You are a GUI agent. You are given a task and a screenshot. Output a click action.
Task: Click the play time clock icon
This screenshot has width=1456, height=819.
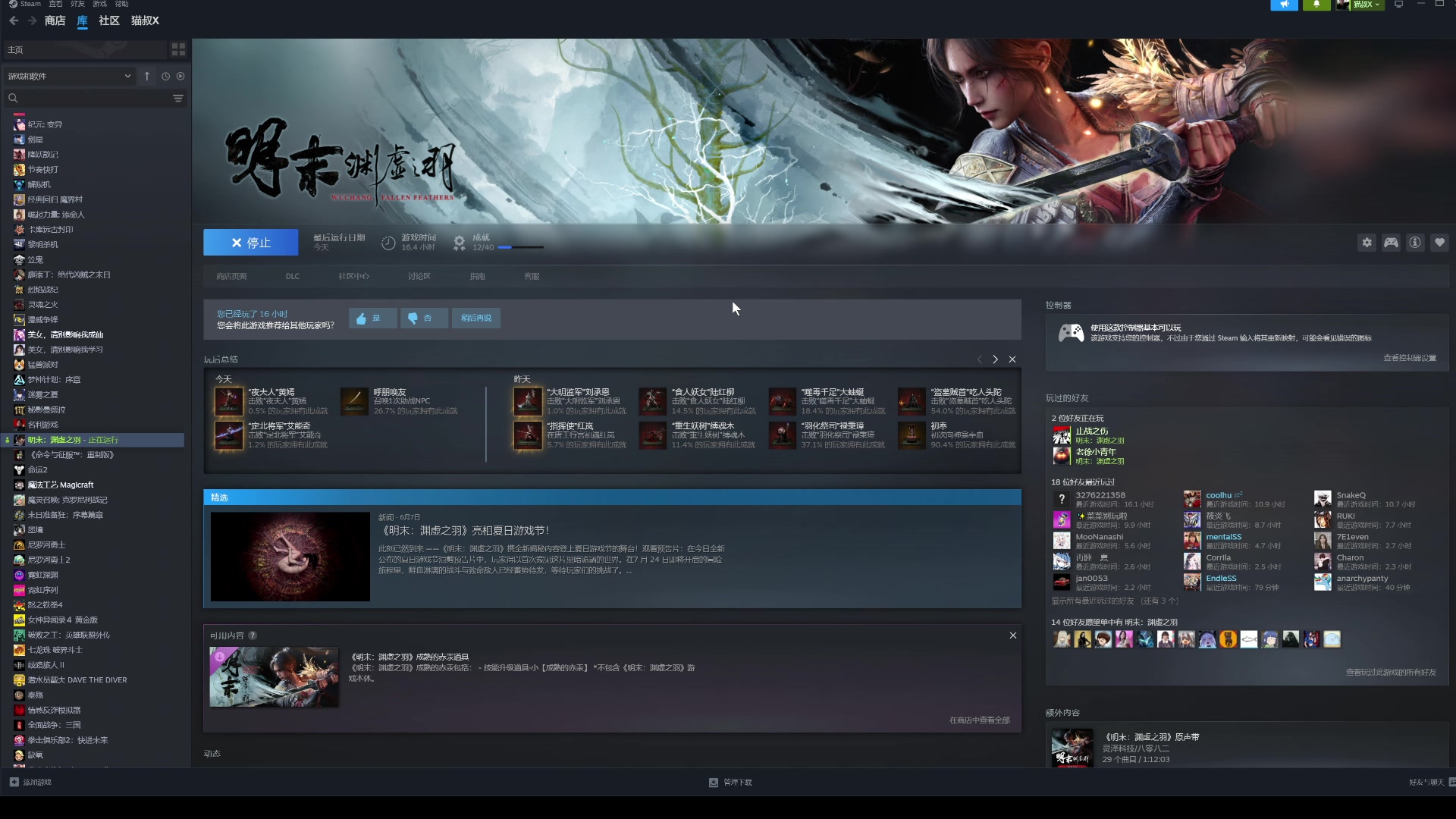388,243
